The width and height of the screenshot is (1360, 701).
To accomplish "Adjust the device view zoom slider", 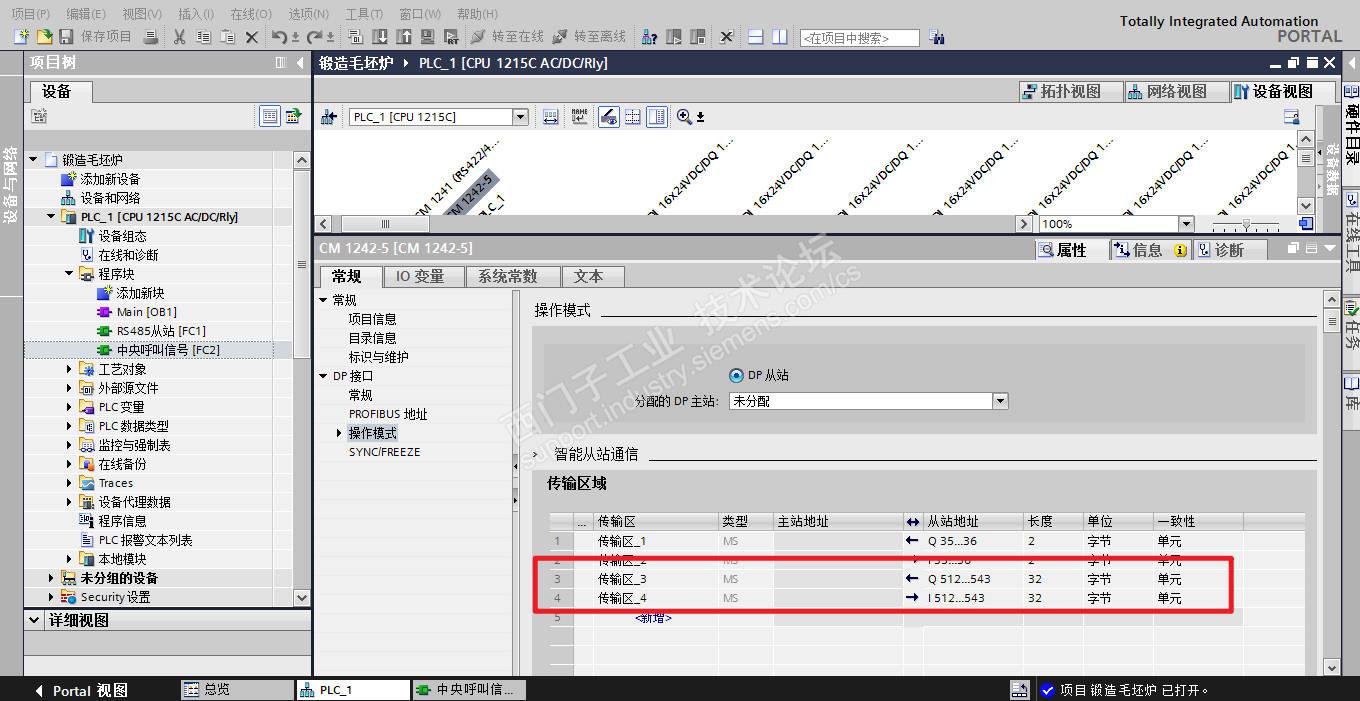I will click(x=1246, y=224).
